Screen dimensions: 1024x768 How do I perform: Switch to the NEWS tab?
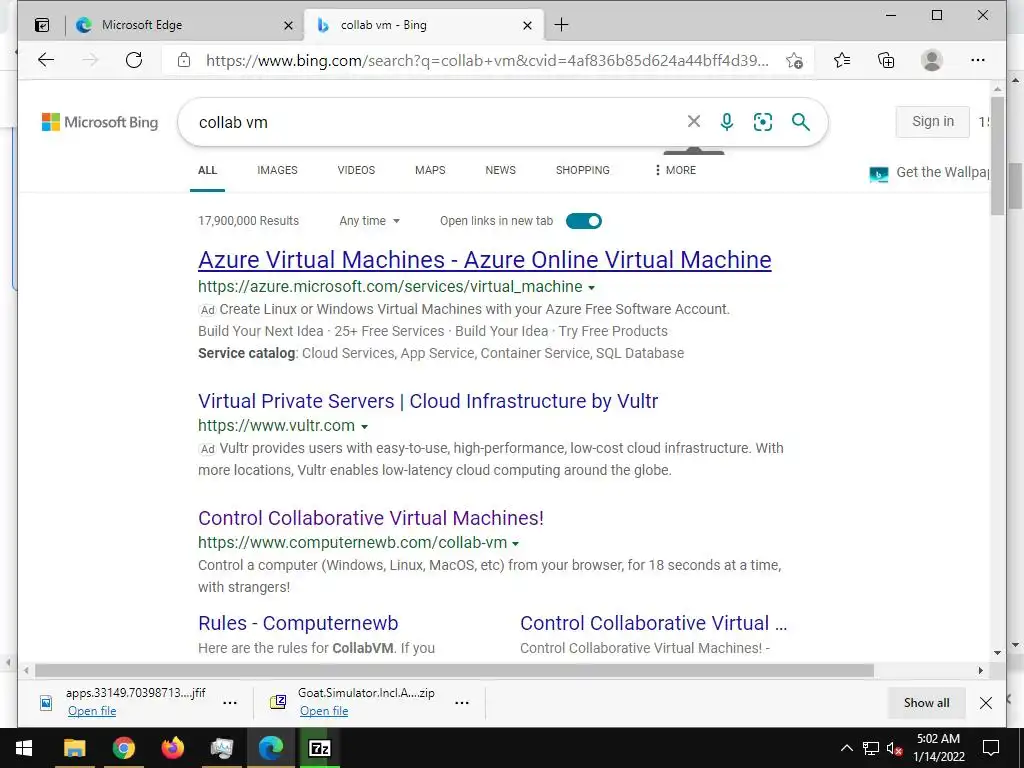coord(500,170)
